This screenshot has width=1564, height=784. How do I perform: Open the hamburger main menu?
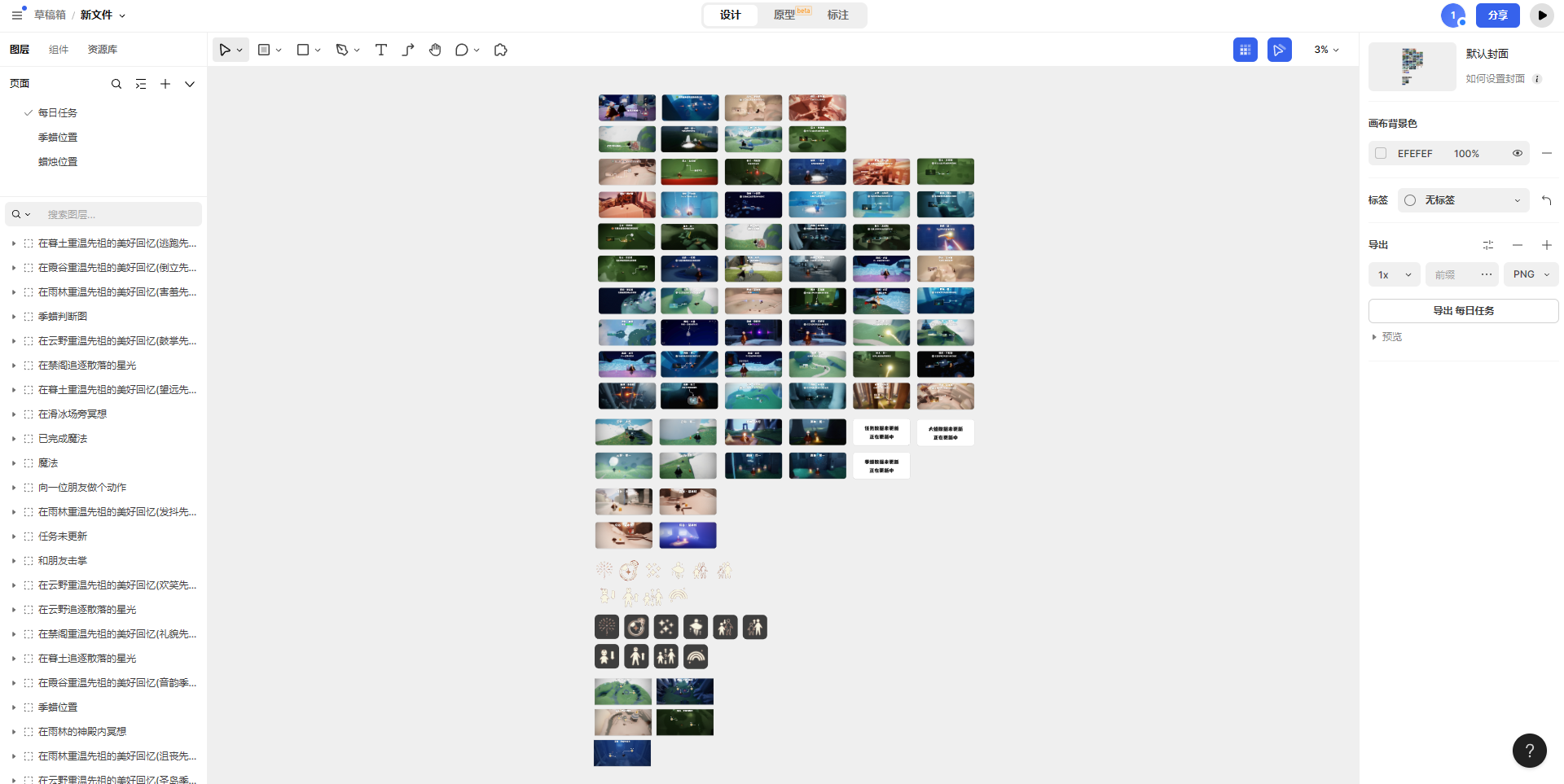17,15
